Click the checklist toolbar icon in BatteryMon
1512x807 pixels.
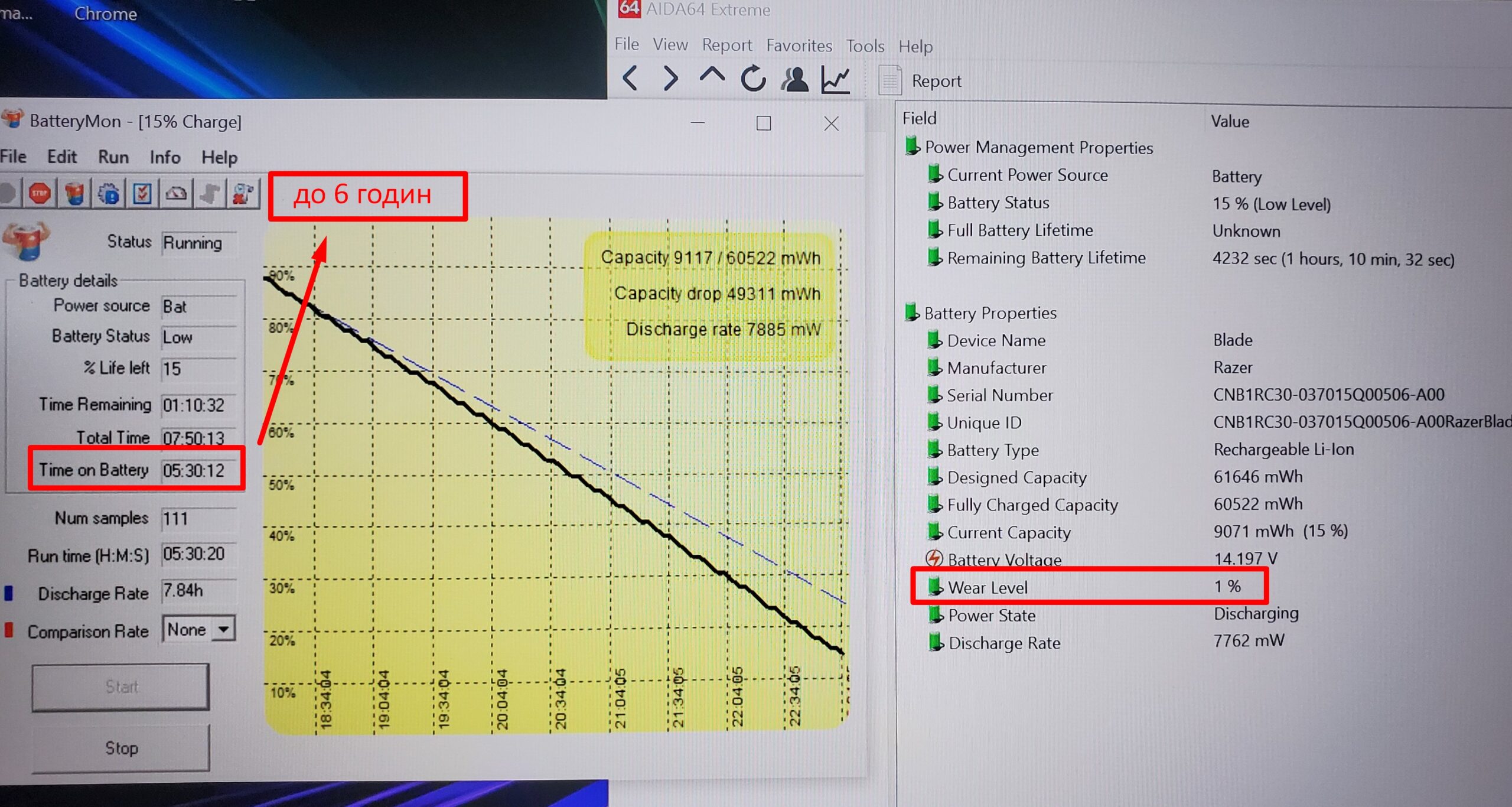[142, 194]
